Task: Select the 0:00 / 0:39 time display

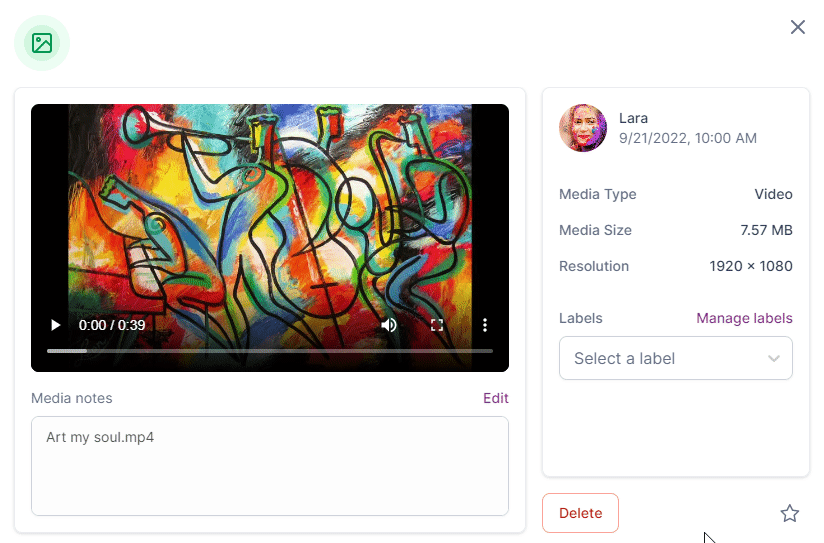Action: (x=111, y=325)
